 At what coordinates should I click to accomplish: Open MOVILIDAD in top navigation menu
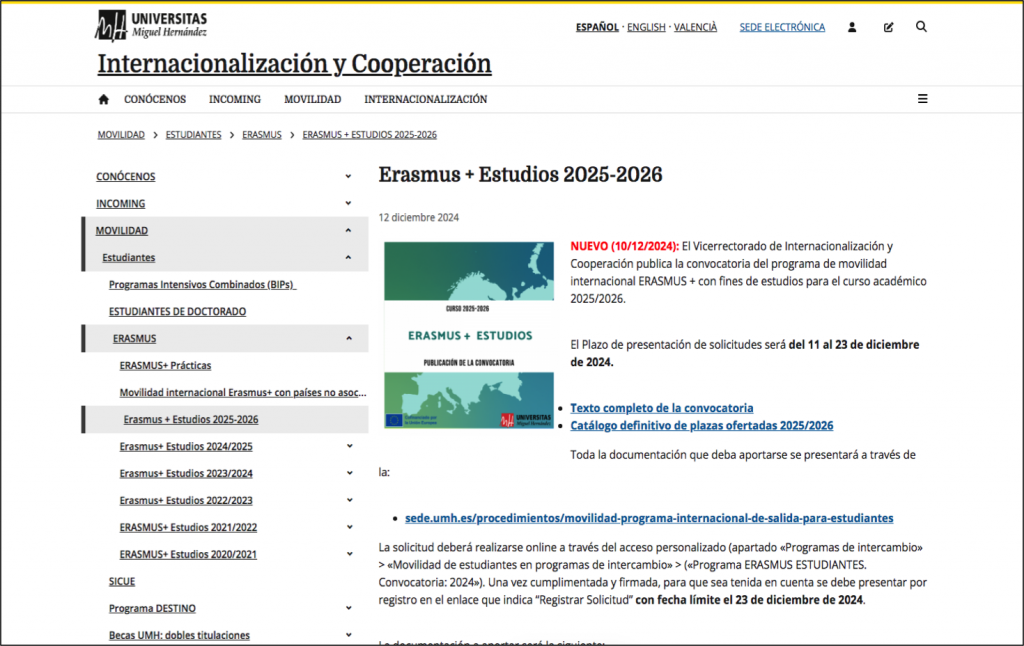click(312, 99)
